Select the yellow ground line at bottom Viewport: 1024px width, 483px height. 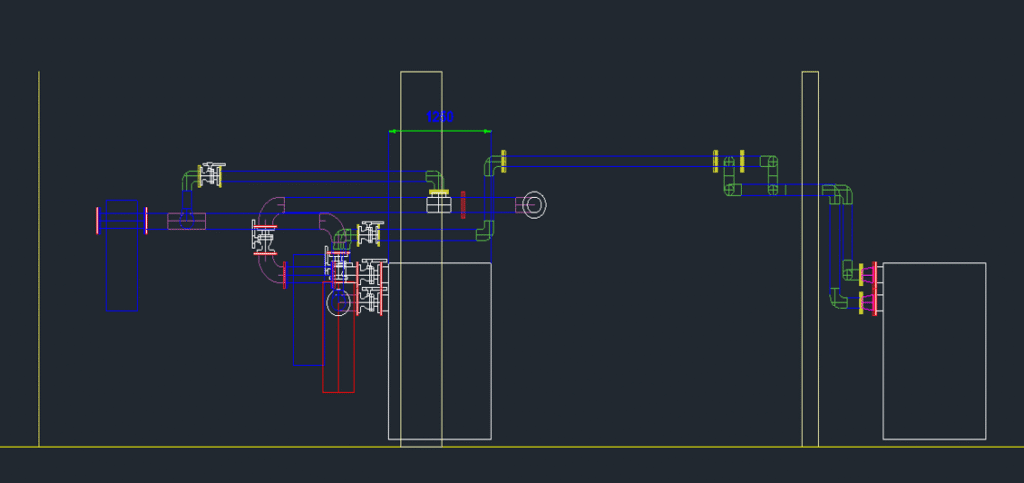click(600, 447)
